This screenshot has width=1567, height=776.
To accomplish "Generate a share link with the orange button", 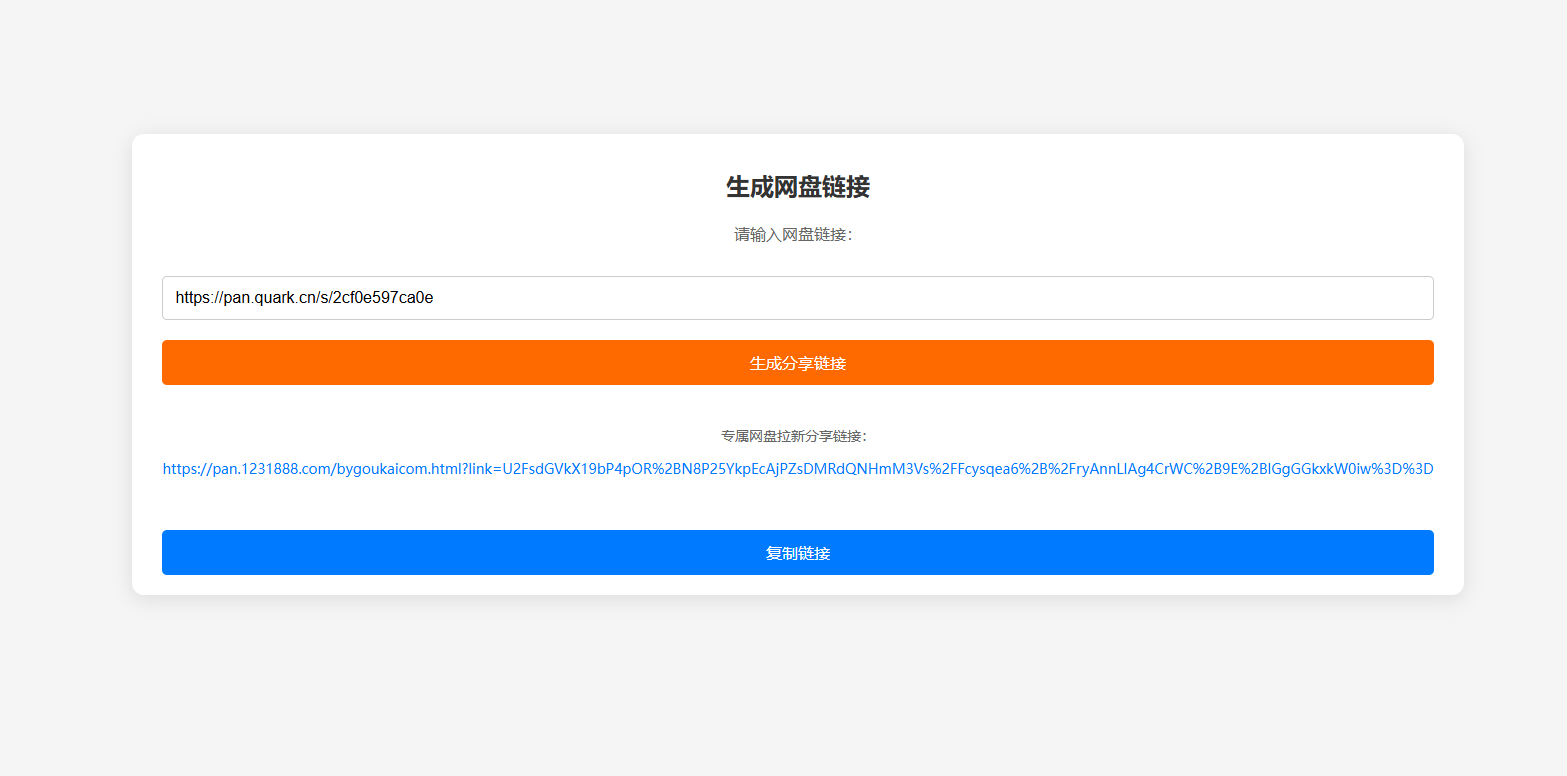I will click(797, 362).
